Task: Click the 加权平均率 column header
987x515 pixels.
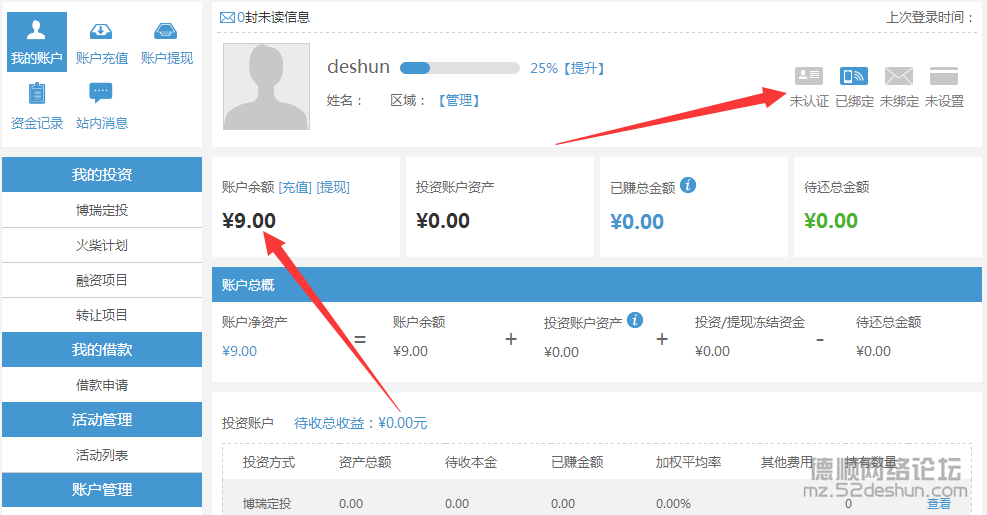Action: tap(688, 463)
